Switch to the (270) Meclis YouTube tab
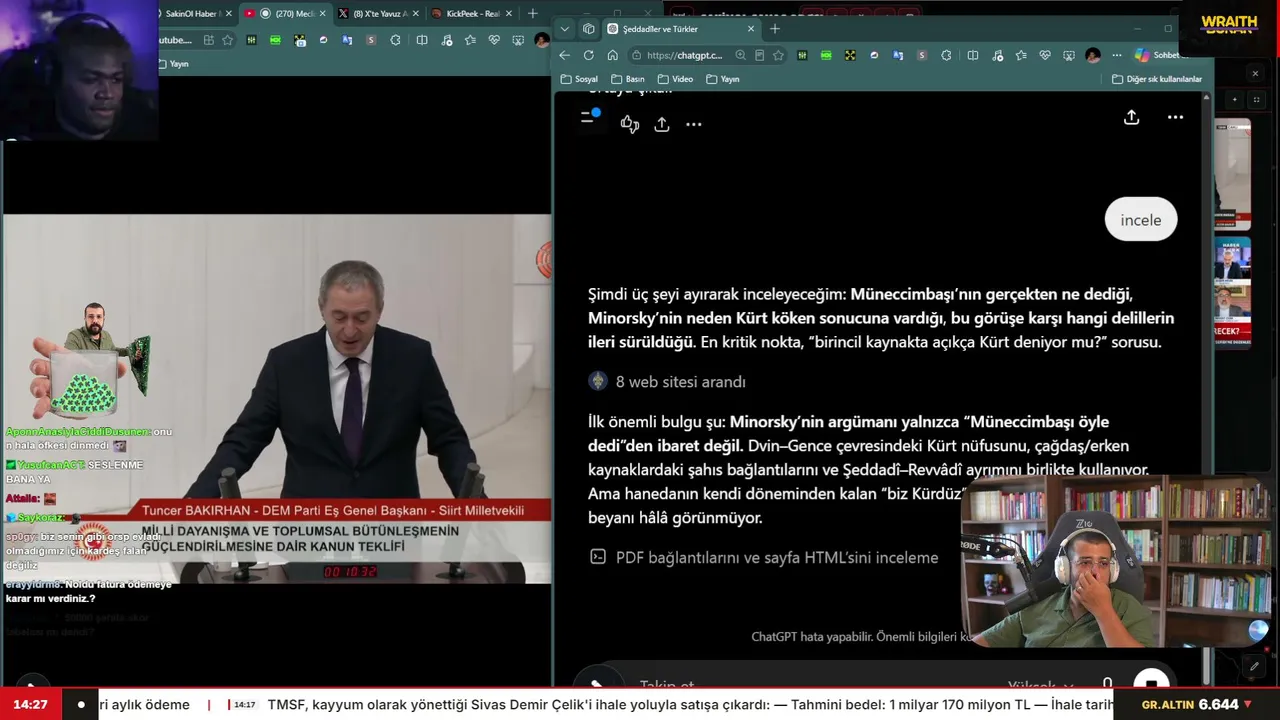Screen dimensions: 1280x720 pyautogui.click(x=285, y=14)
